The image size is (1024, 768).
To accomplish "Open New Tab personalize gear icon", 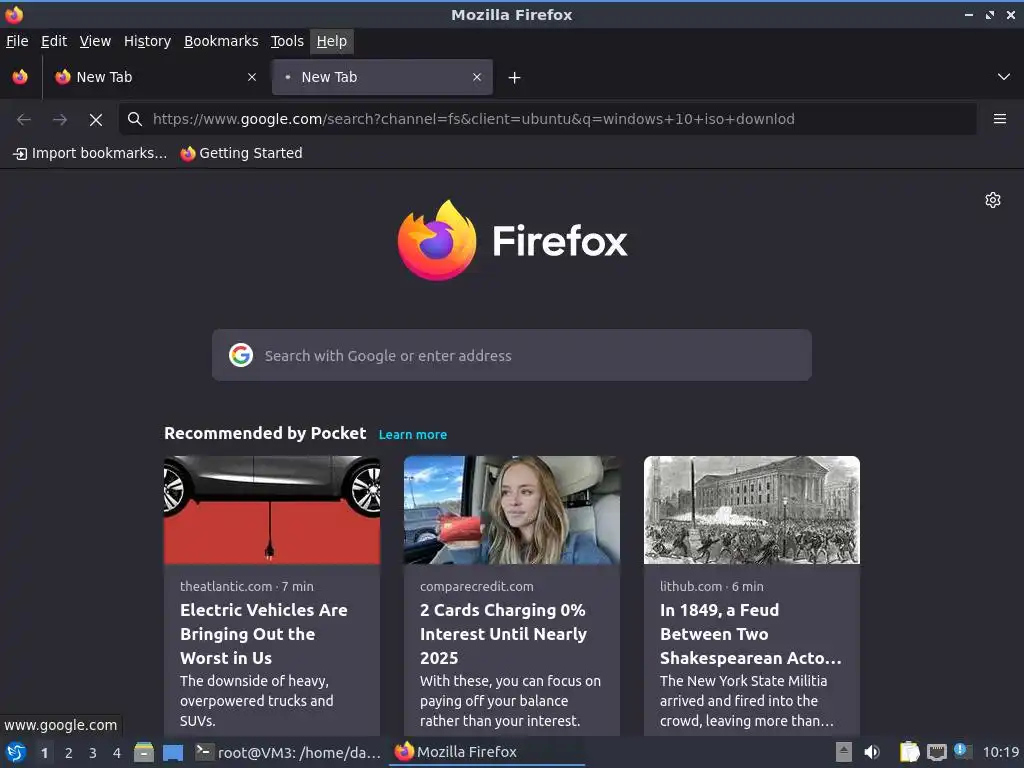I will point(993,200).
